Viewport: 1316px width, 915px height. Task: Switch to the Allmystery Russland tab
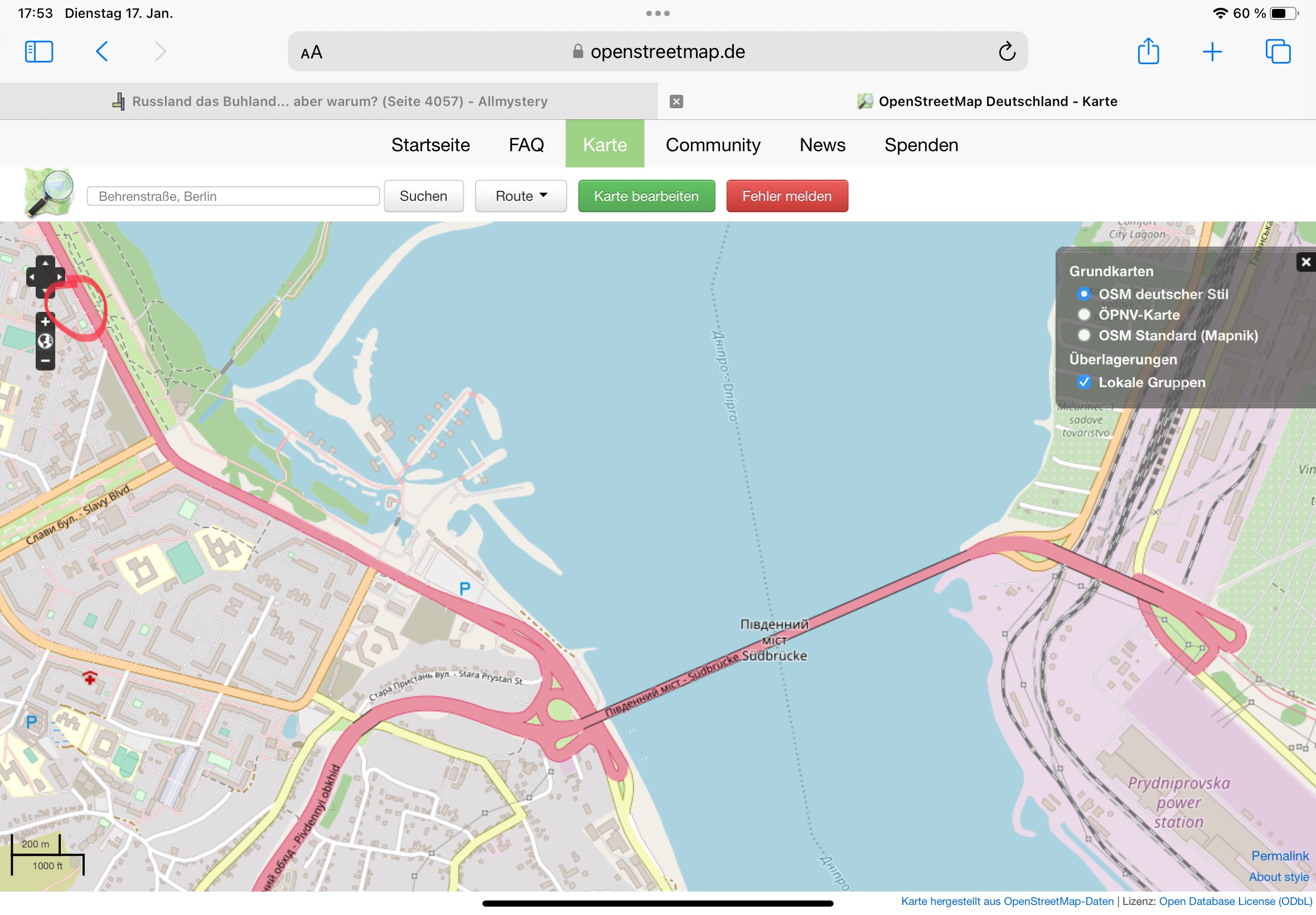[329, 102]
